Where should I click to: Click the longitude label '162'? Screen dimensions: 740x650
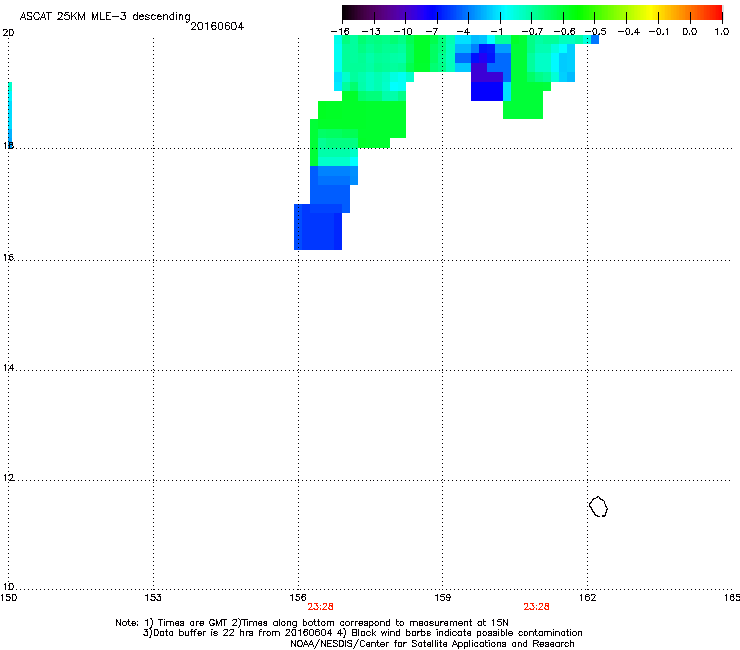[587, 598]
